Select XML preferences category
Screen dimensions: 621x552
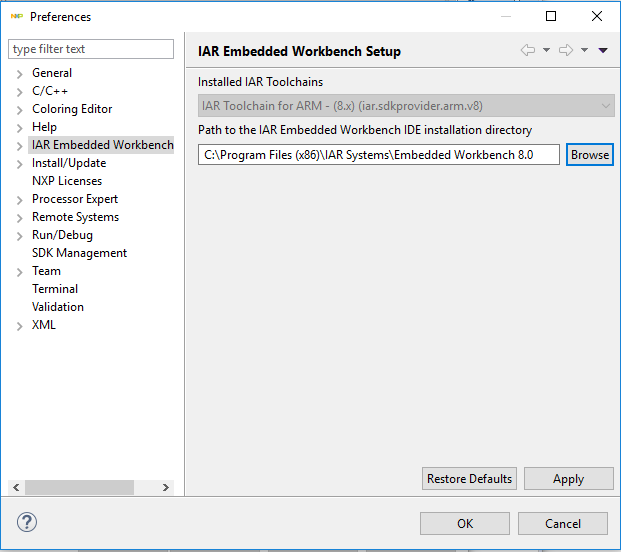tap(44, 325)
